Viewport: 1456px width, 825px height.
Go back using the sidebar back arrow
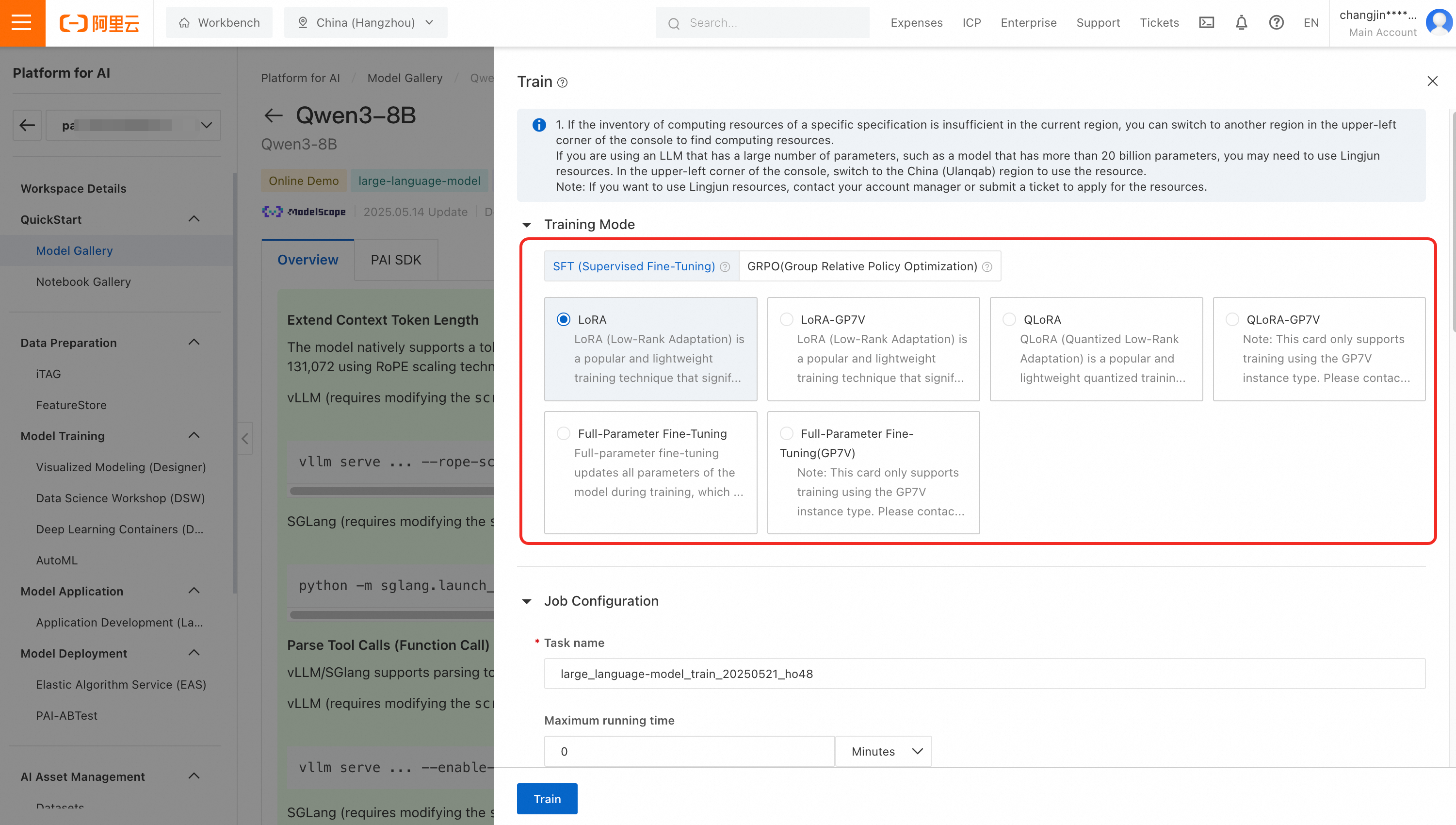pos(27,125)
